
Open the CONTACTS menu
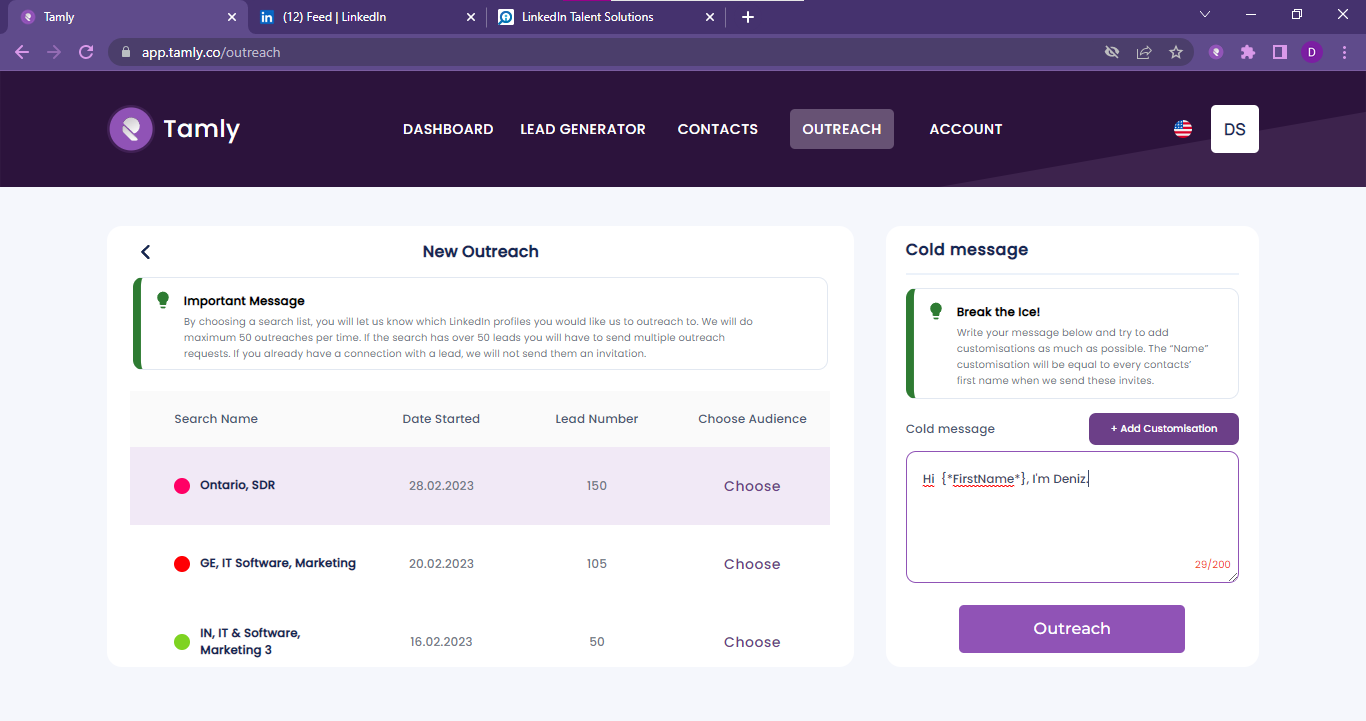pyautogui.click(x=718, y=129)
